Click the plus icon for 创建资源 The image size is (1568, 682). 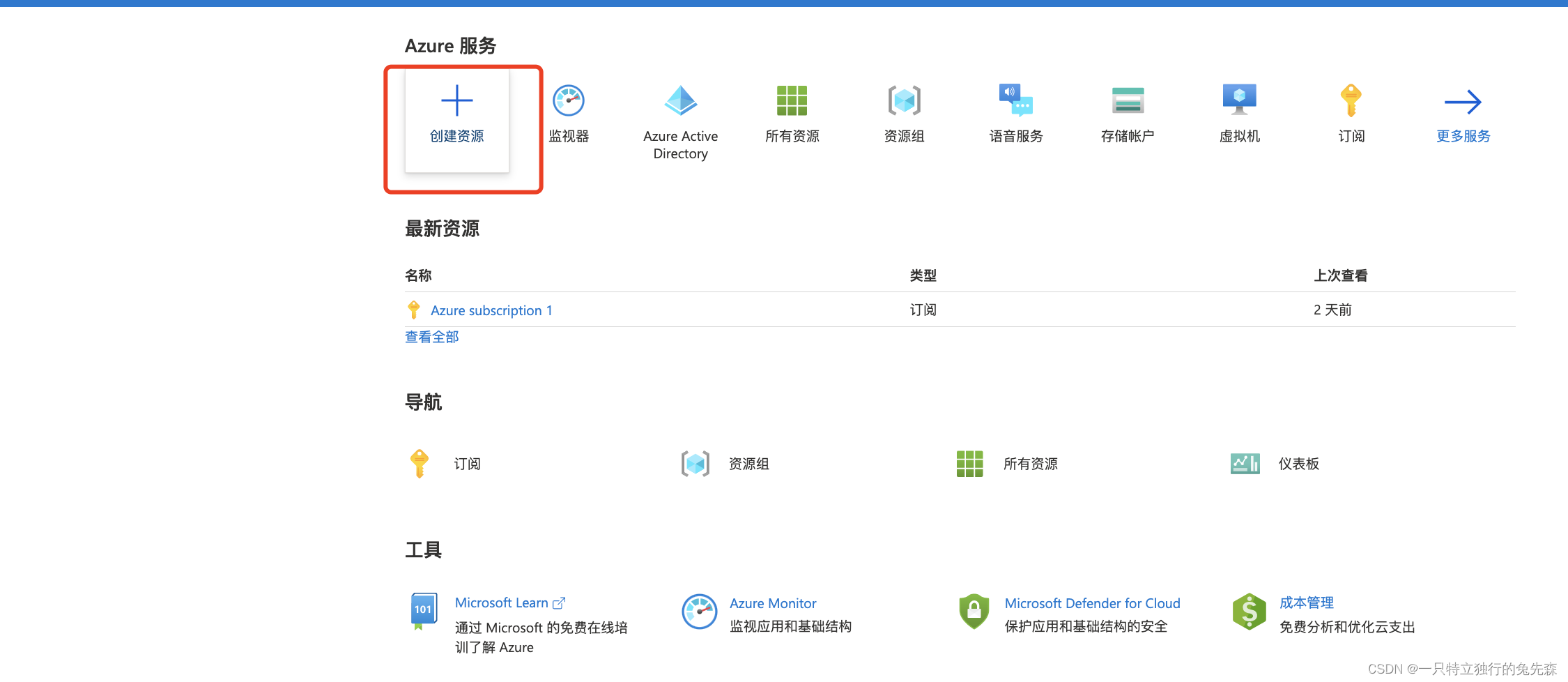(x=457, y=100)
